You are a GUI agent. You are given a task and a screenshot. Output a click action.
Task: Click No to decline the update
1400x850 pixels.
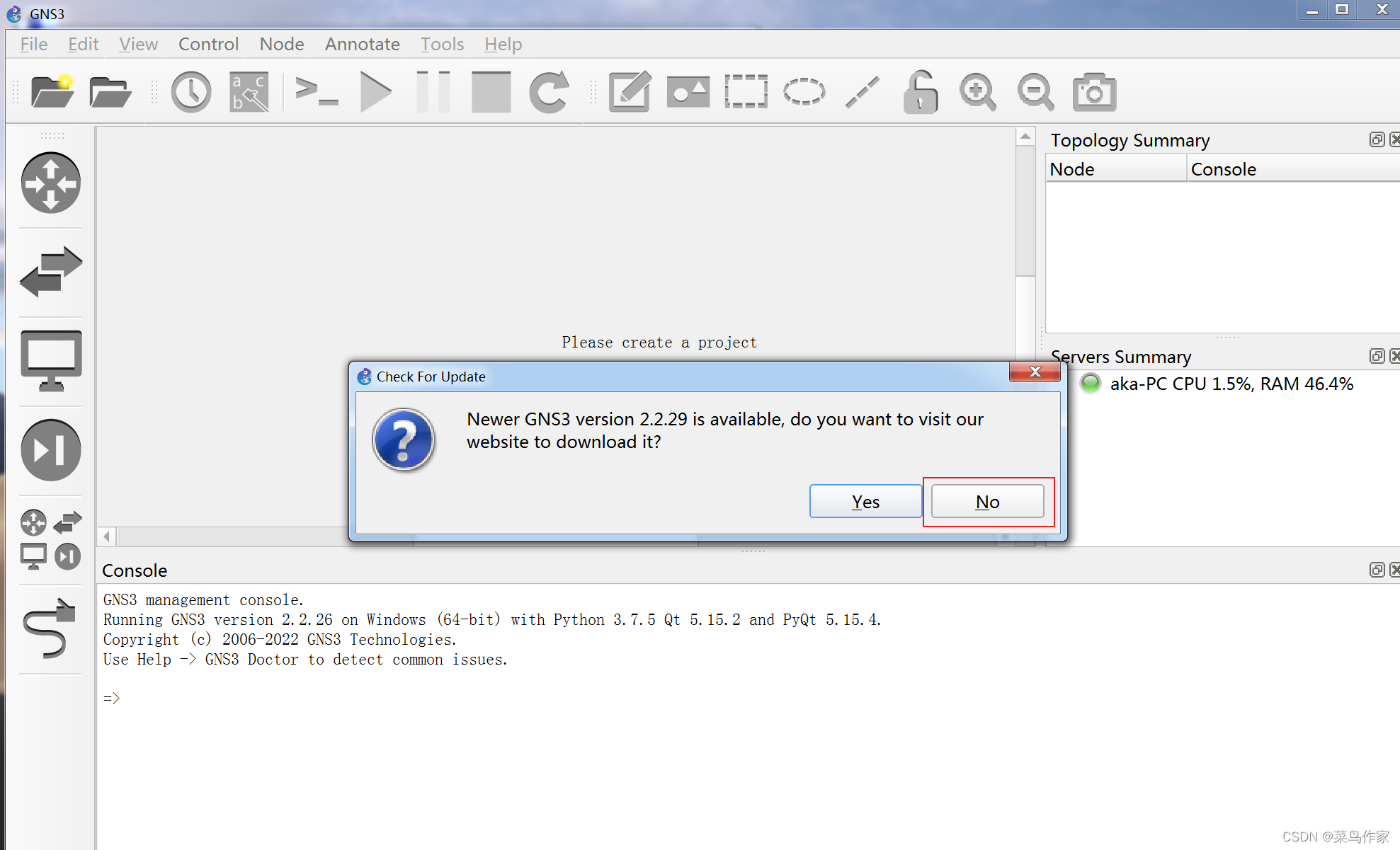pyautogui.click(x=987, y=501)
